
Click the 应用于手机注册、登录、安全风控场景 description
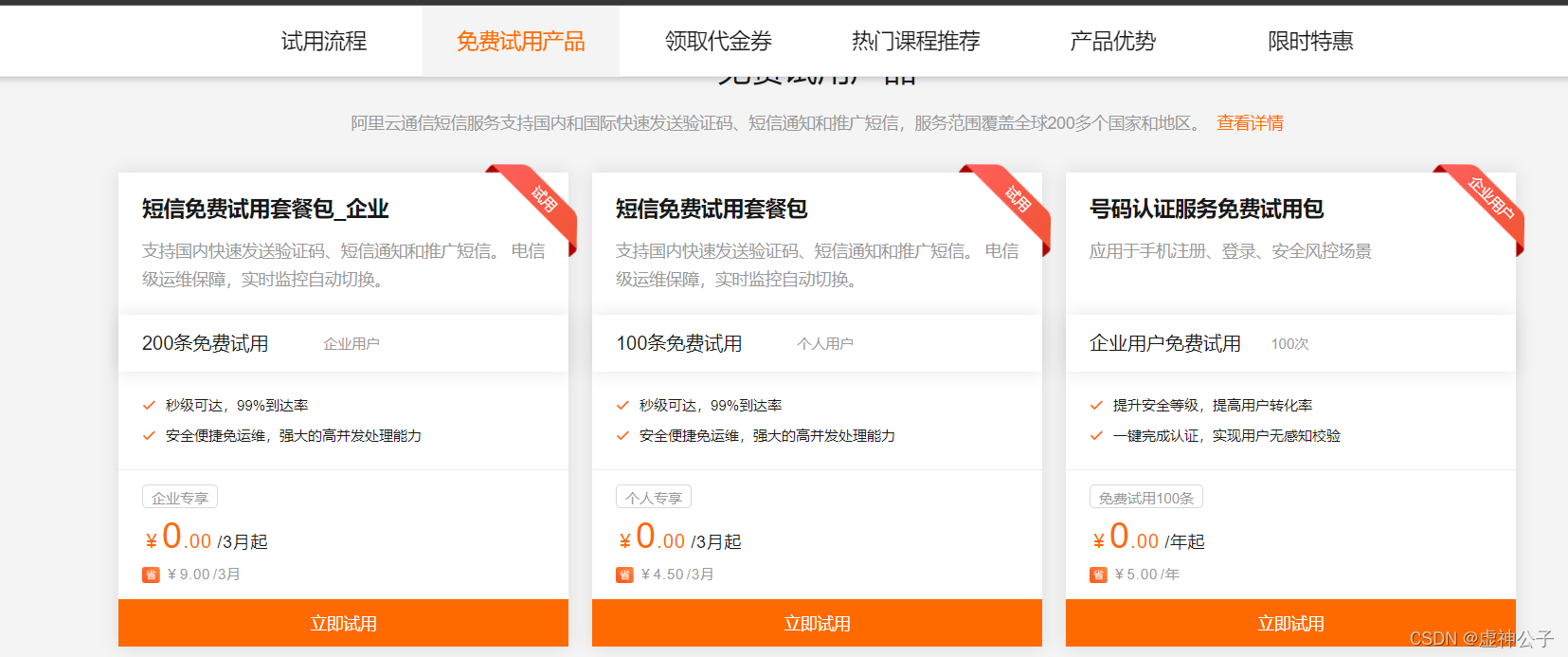pos(1231,251)
